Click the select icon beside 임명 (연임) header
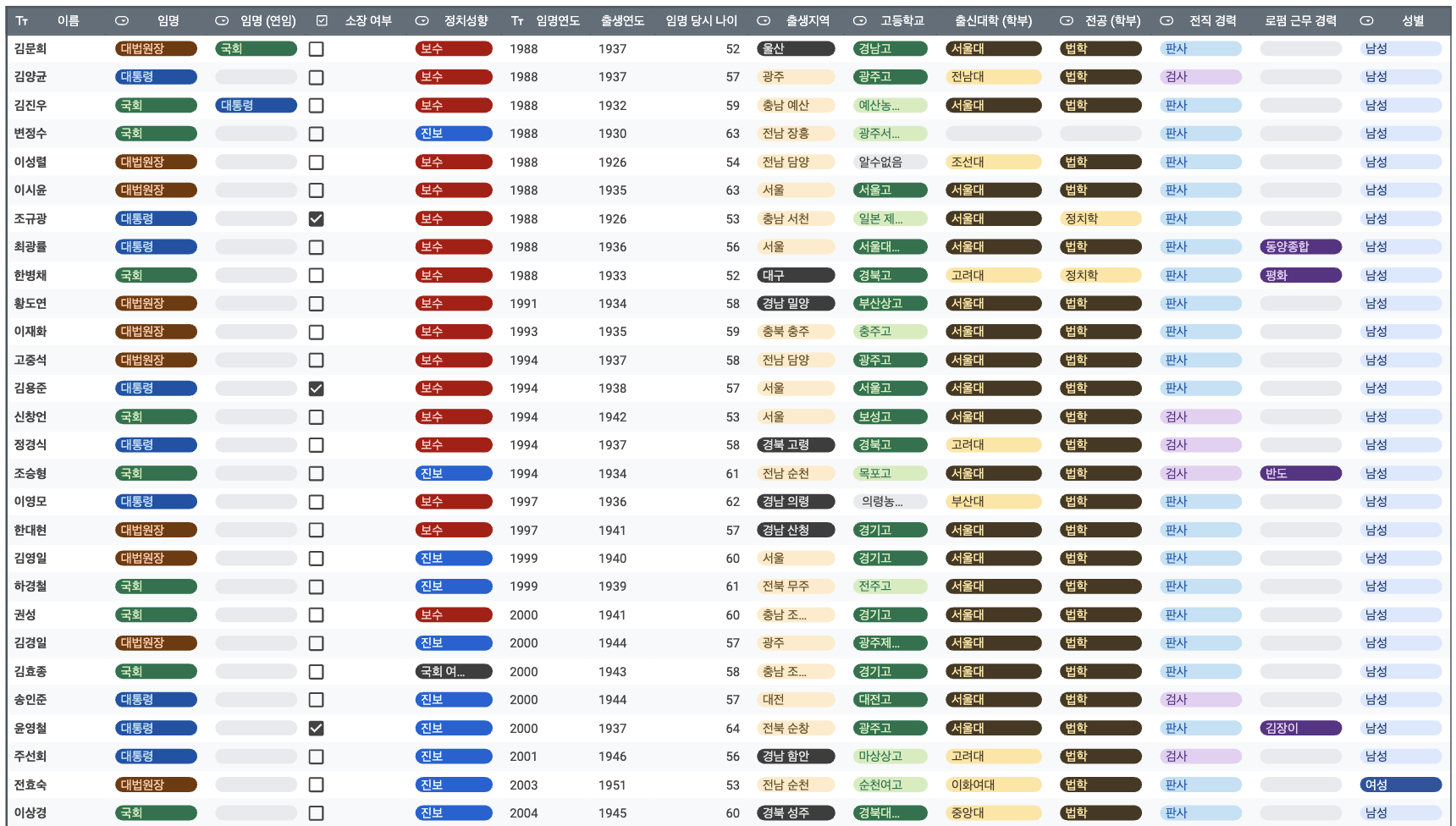This screenshot has height=826, width=1456. (222, 20)
